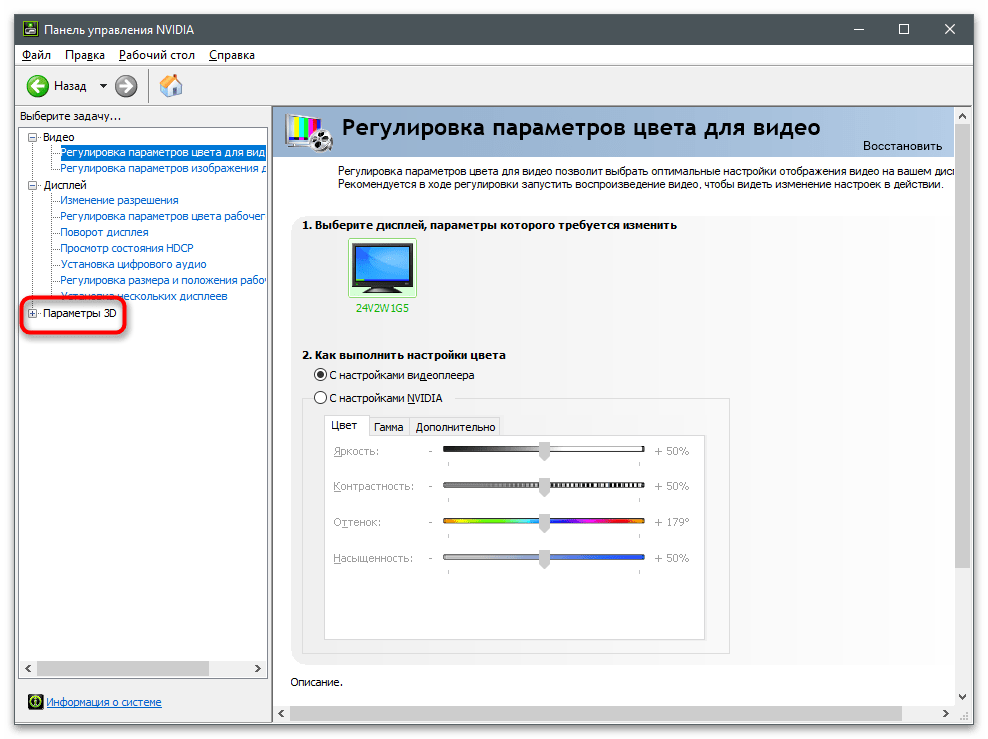
Task: Close the NVIDIA control panel window
Action: 950,29
